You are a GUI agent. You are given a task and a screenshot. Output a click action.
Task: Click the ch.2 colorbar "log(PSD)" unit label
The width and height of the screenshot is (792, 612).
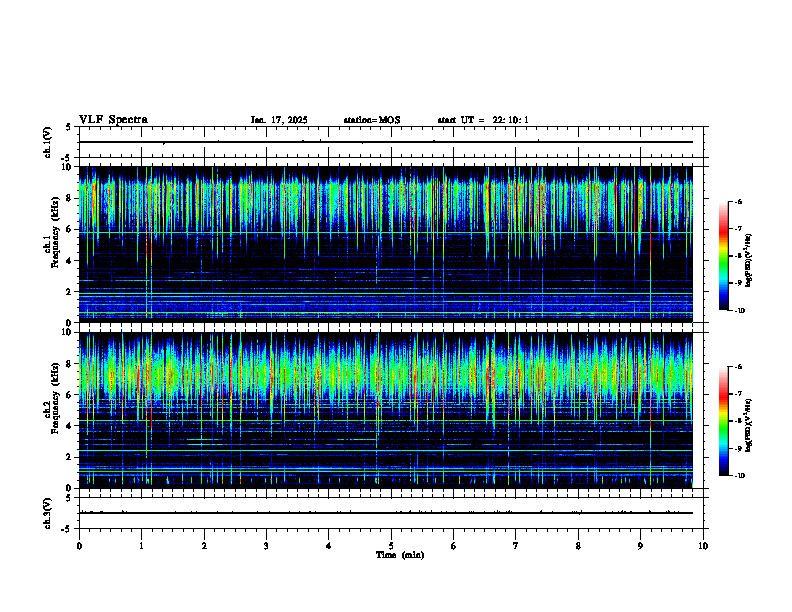click(x=749, y=426)
